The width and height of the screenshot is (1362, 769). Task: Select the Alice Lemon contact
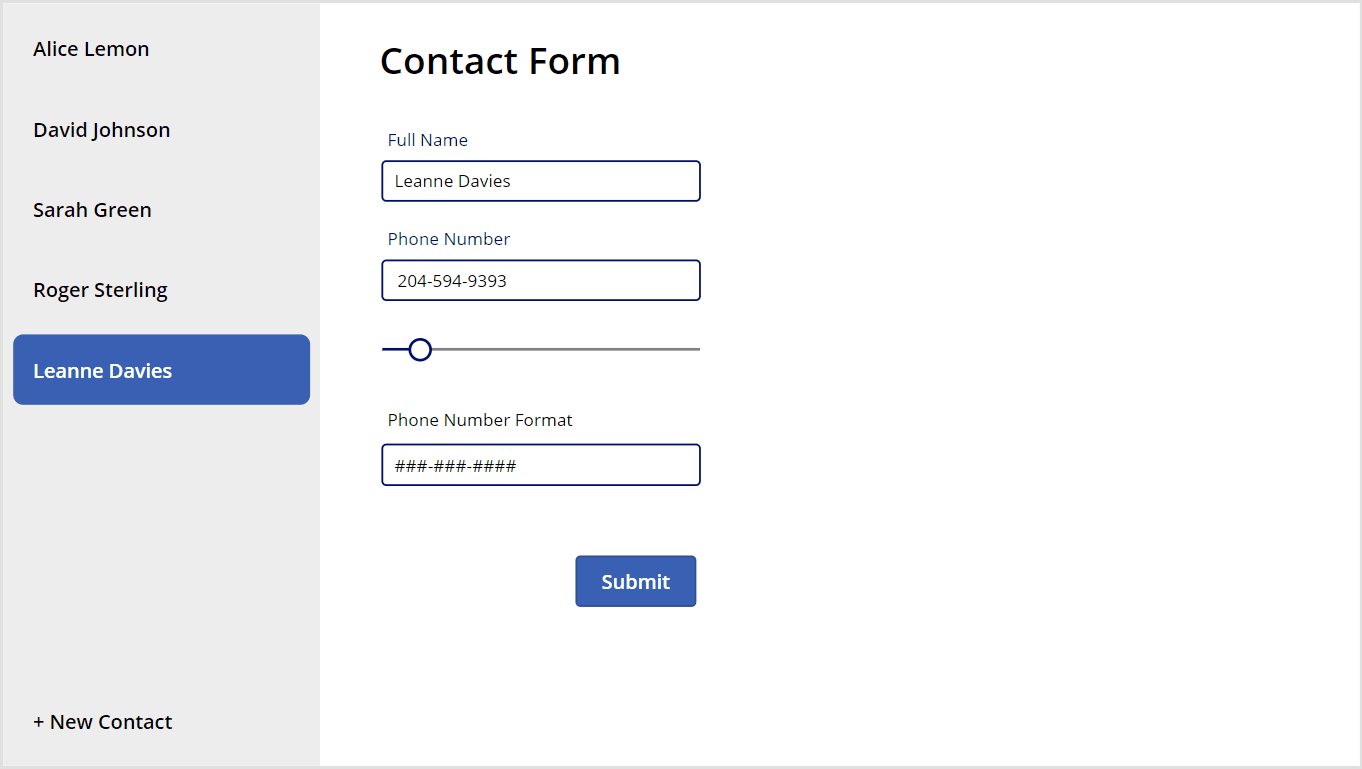(x=91, y=48)
